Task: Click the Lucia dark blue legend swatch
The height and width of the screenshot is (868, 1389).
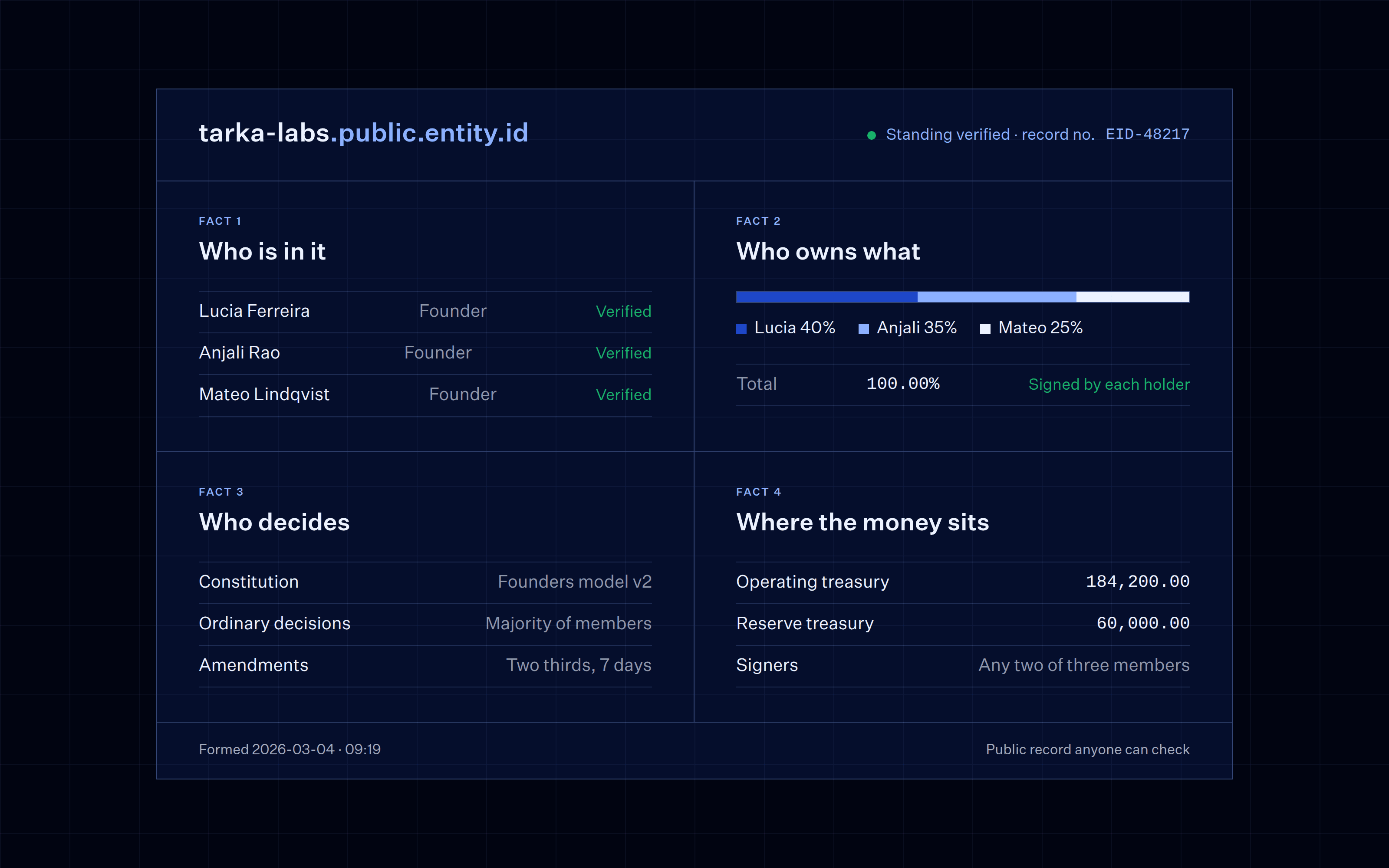Action: click(x=741, y=329)
